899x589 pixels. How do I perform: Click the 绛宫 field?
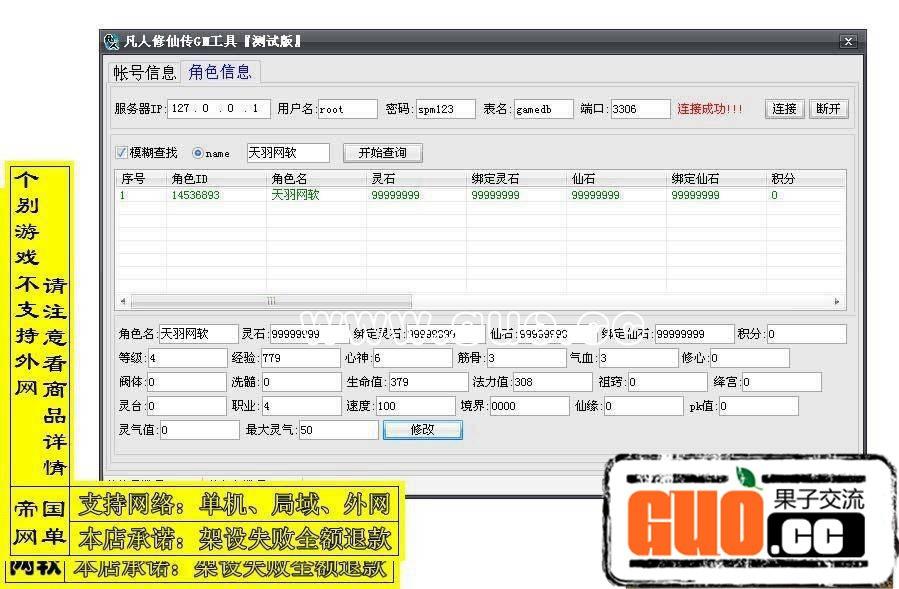pos(781,382)
